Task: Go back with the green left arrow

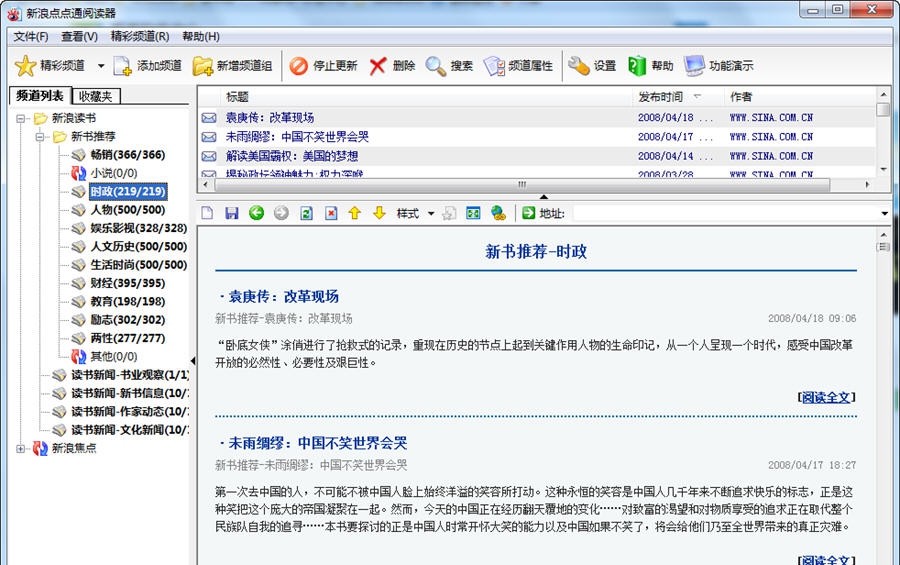Action: 257,214
